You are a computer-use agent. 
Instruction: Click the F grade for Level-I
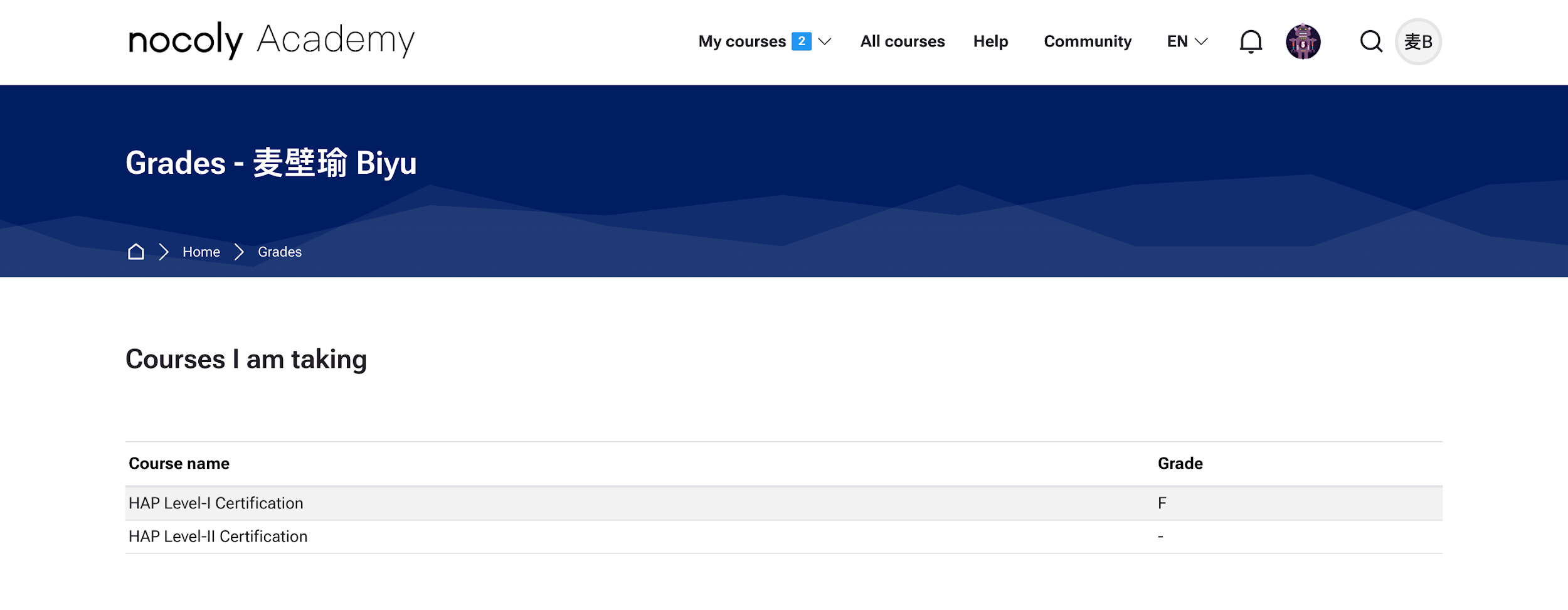1162,503
